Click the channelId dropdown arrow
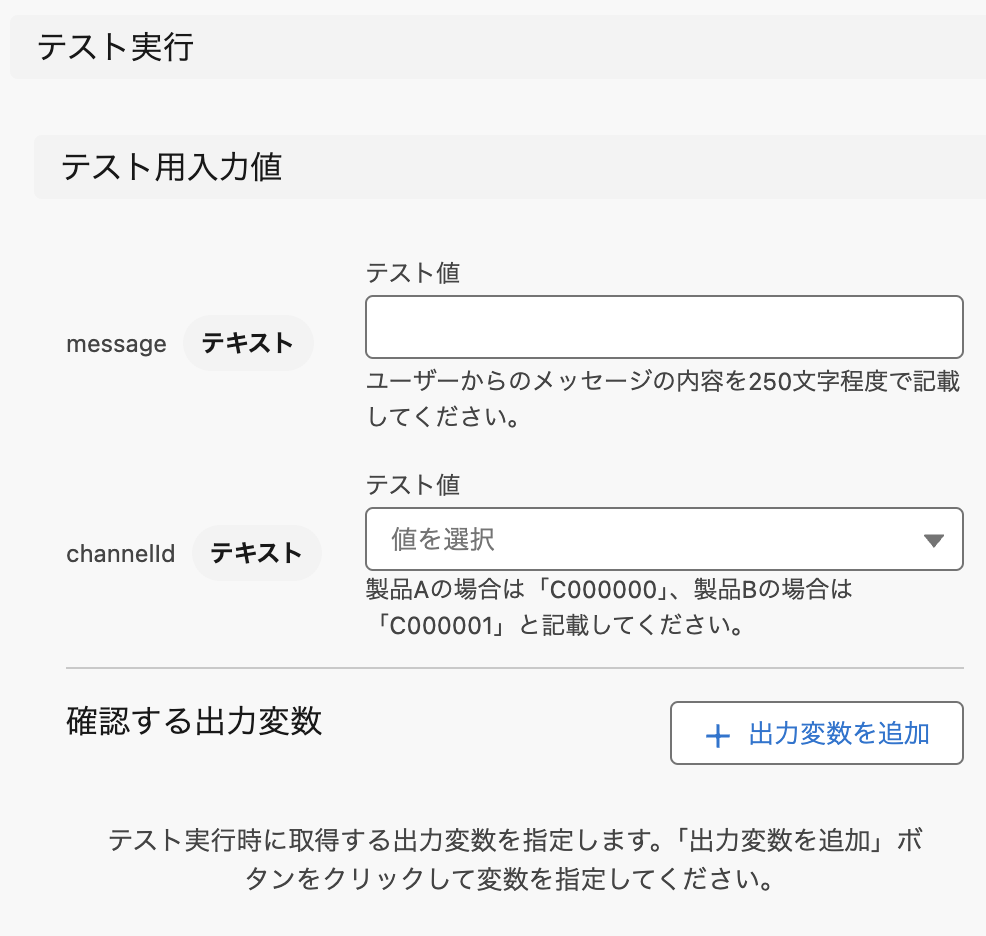The height and width of the screenshot is (936, 986). (934, 541)
